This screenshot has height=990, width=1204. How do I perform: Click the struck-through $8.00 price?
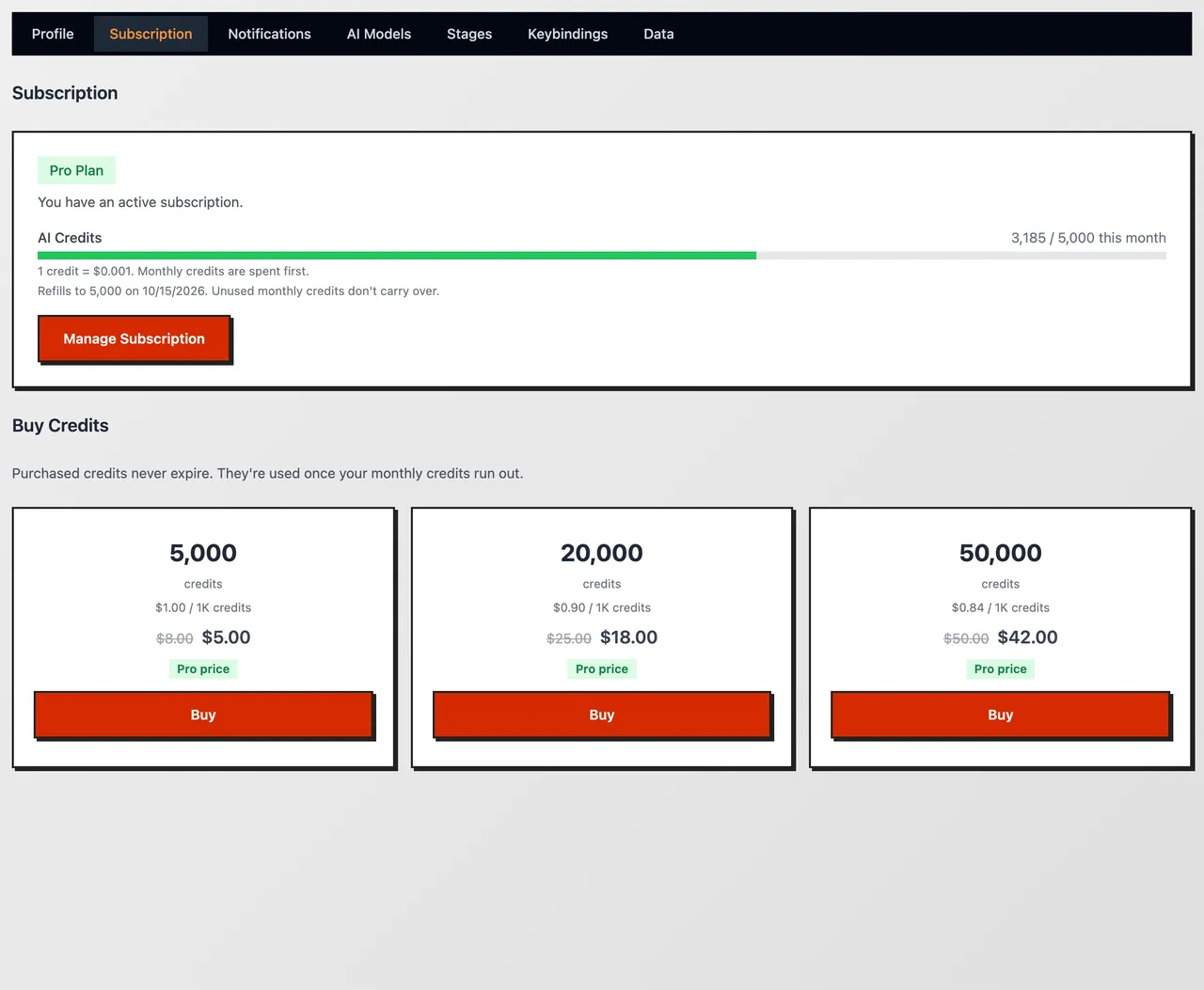click(x=175, y=638)
